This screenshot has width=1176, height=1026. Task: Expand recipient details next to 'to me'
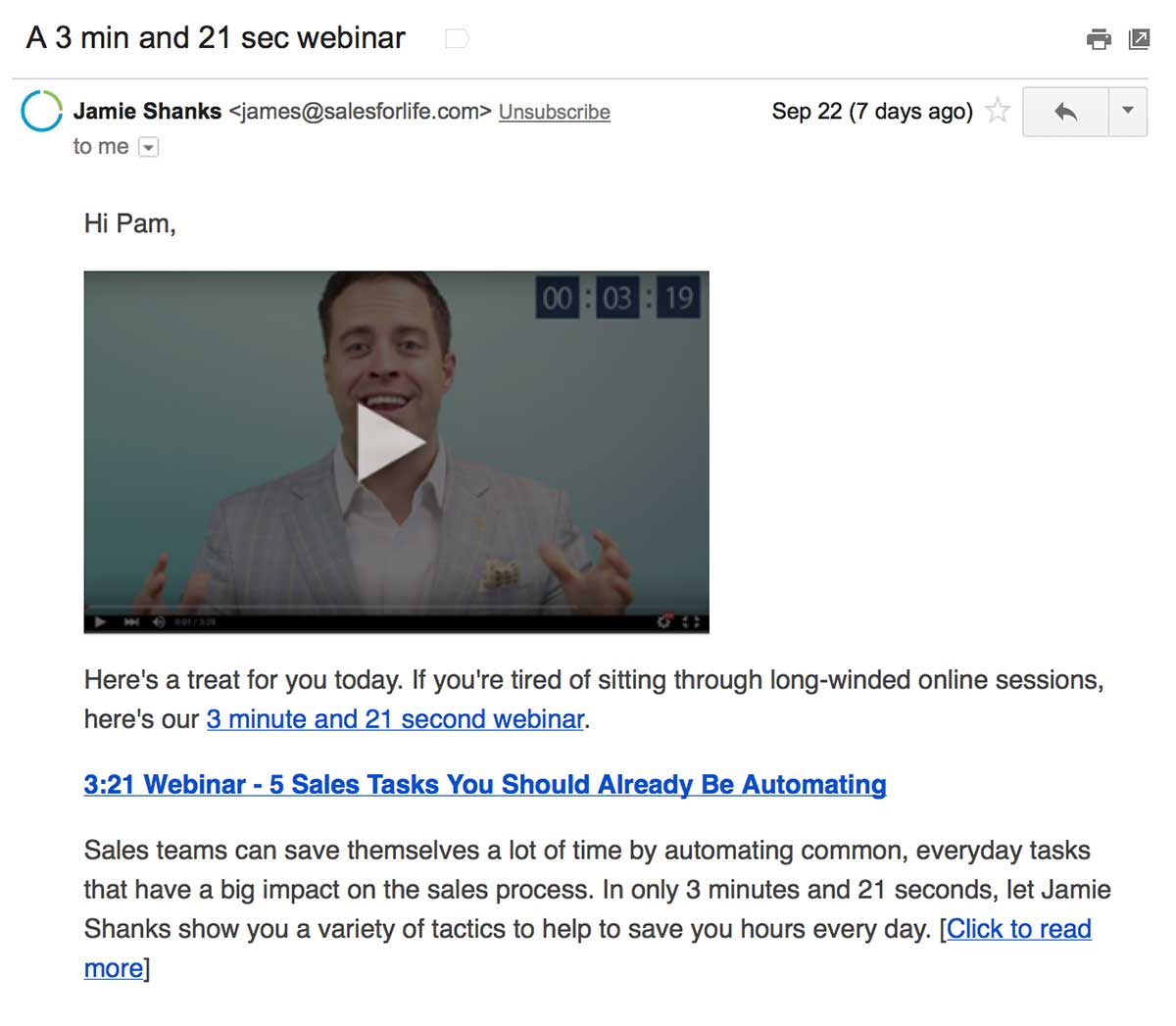pyautogui.click(x=148, y=147)
